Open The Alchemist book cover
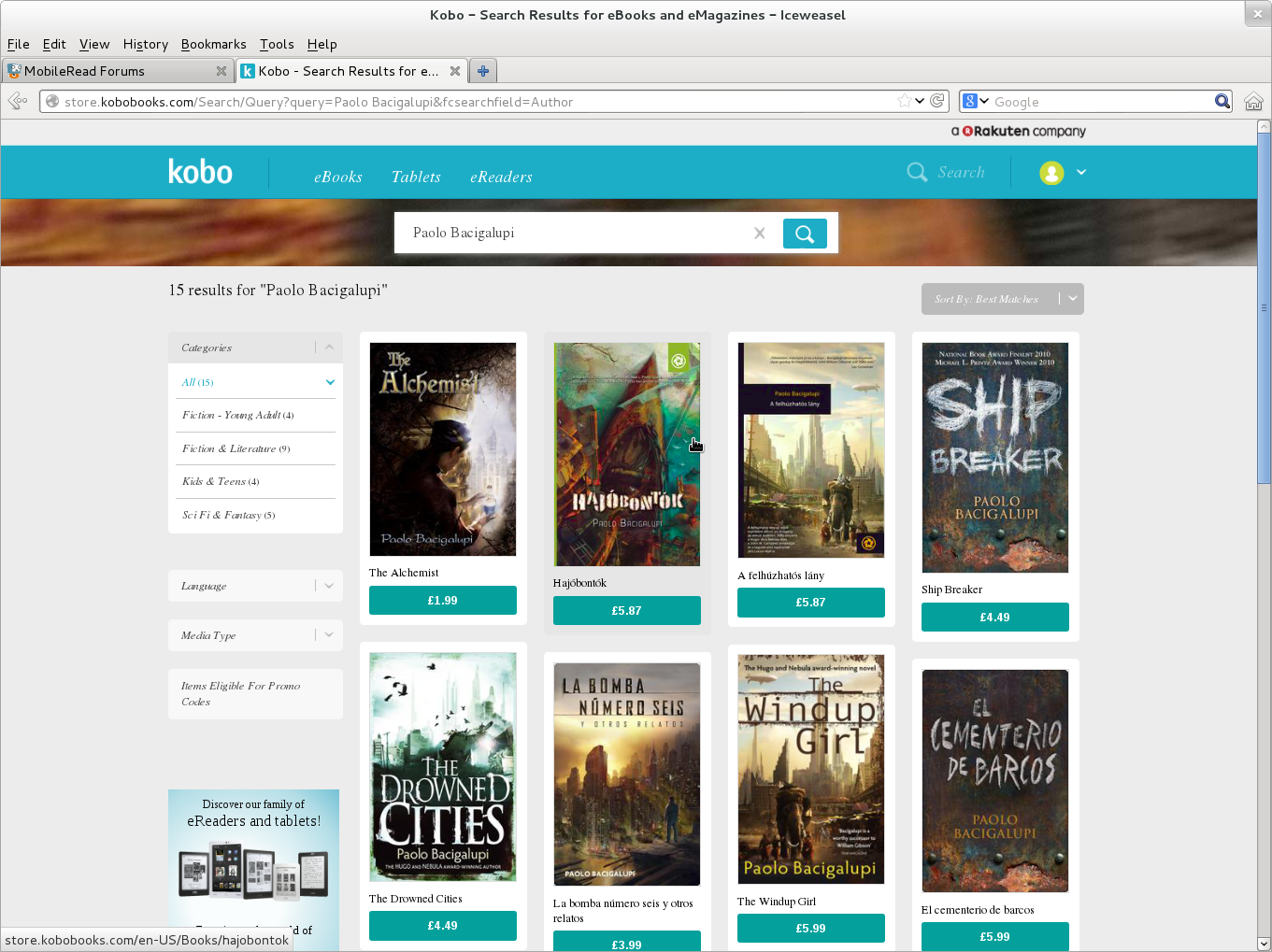 443,449
